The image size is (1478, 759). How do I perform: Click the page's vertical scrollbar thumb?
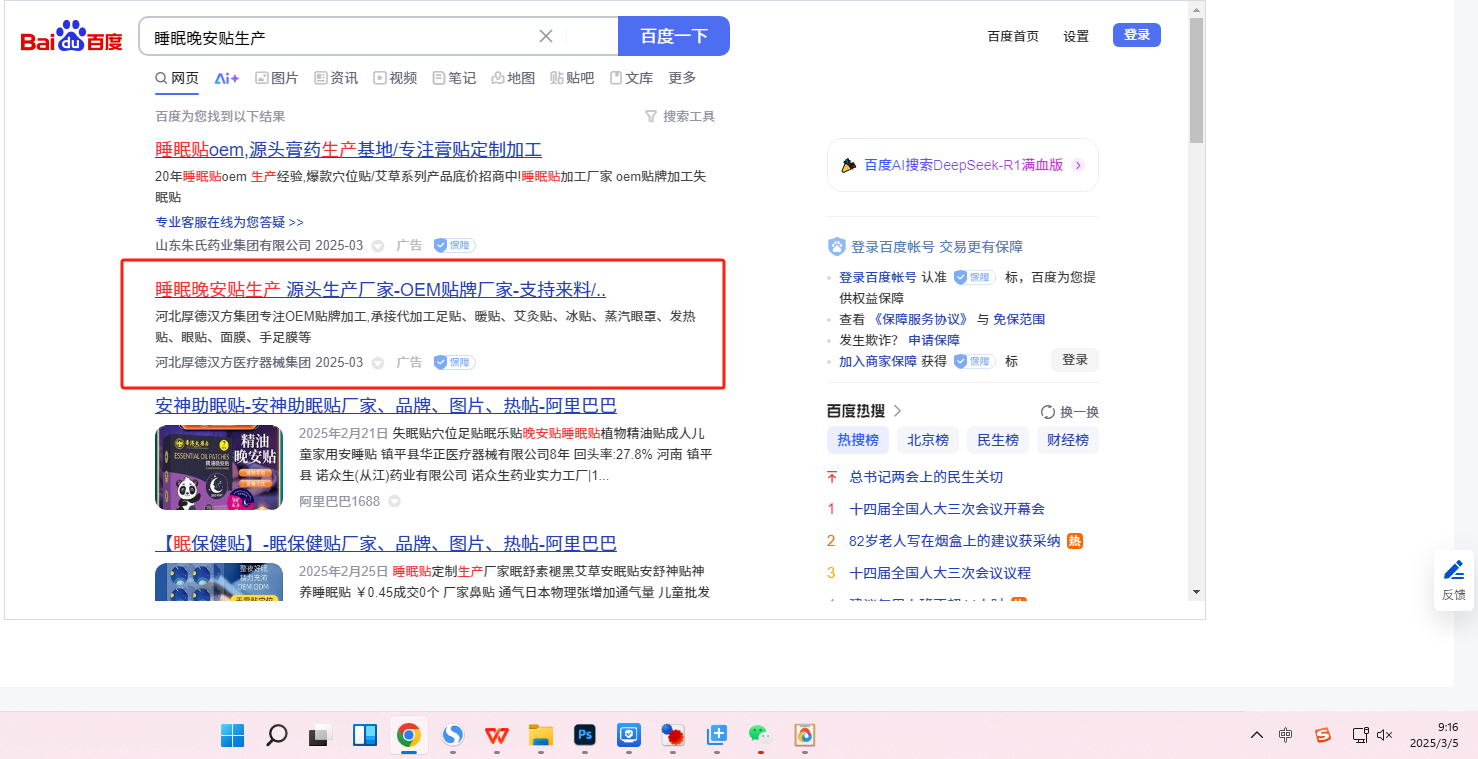[1196, 80]
